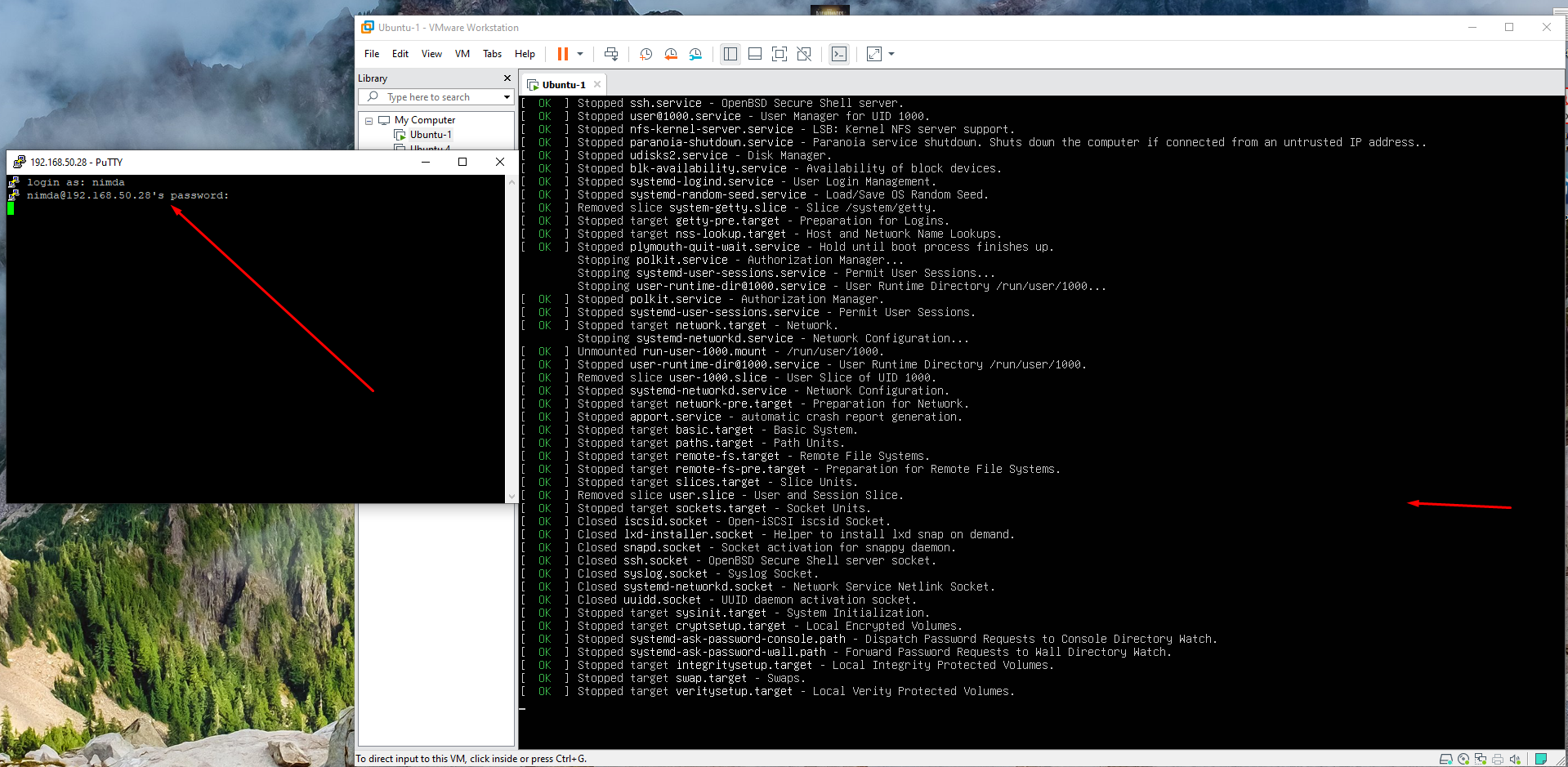Enter full screen mode
This screenshot has height=767, width=1568.
(780, 54)
